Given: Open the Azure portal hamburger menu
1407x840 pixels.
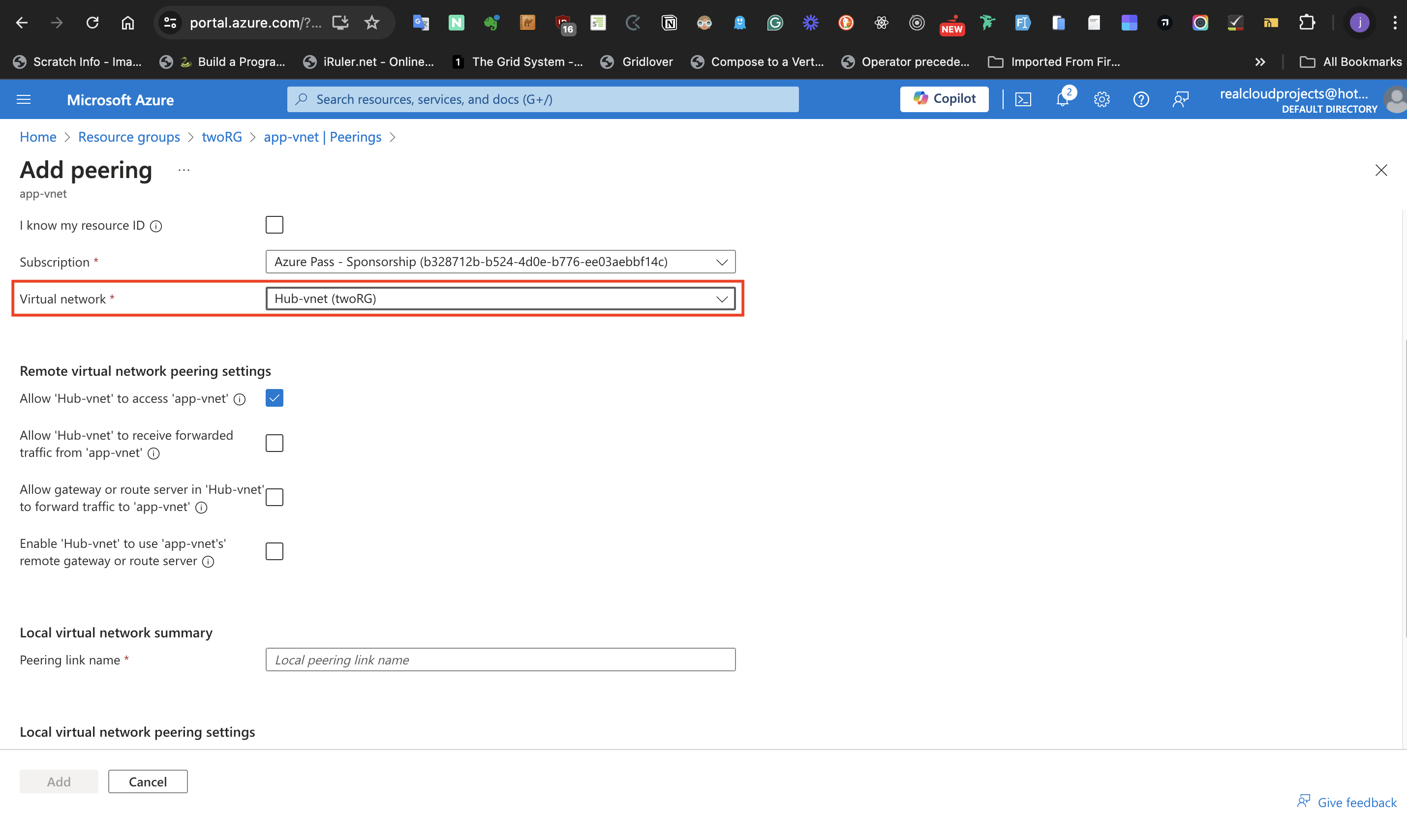Looking at the screenshot, I should (x=24, y=100).
